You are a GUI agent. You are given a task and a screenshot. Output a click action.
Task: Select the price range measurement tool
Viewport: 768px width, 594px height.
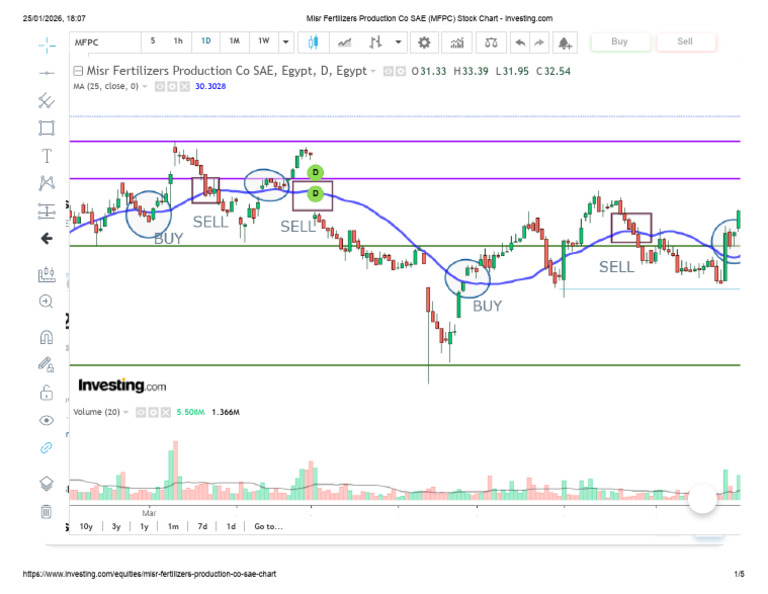coord(47,211)
